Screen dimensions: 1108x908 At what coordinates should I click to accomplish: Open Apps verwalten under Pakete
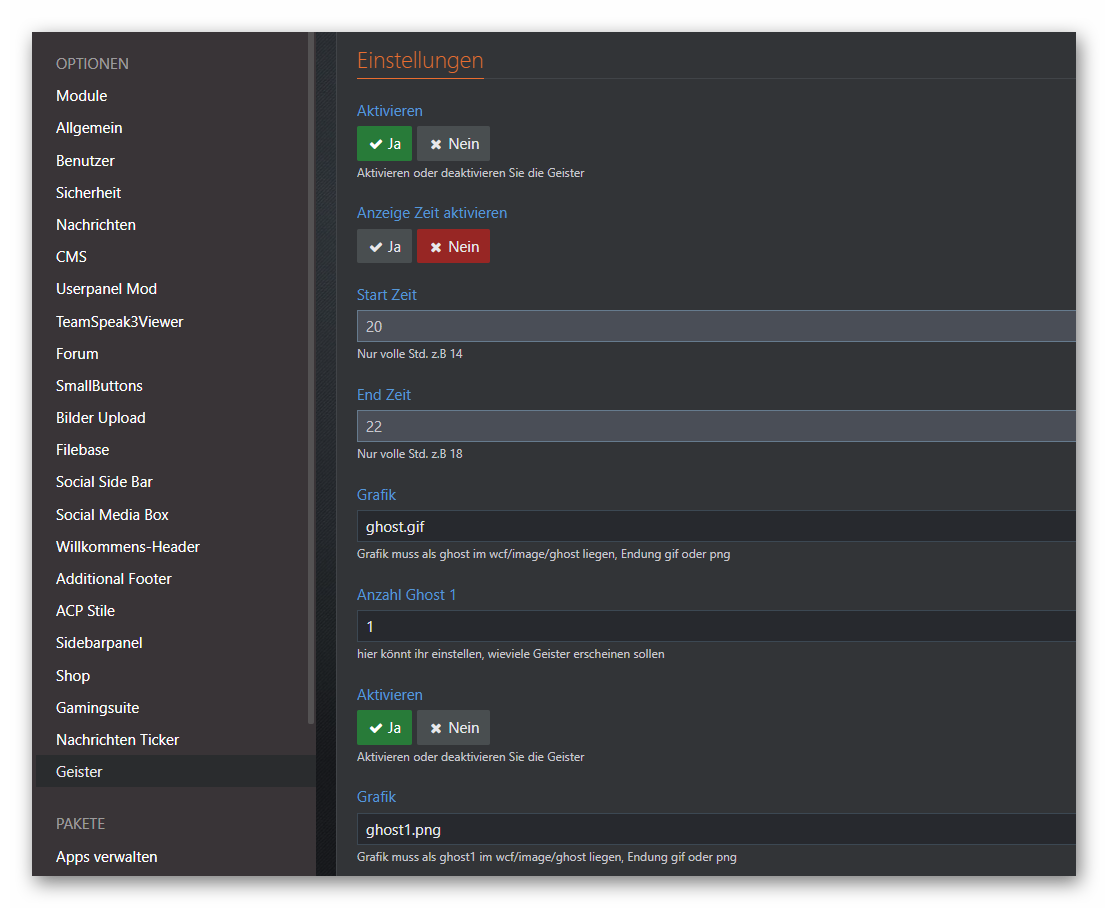(107, 857)
